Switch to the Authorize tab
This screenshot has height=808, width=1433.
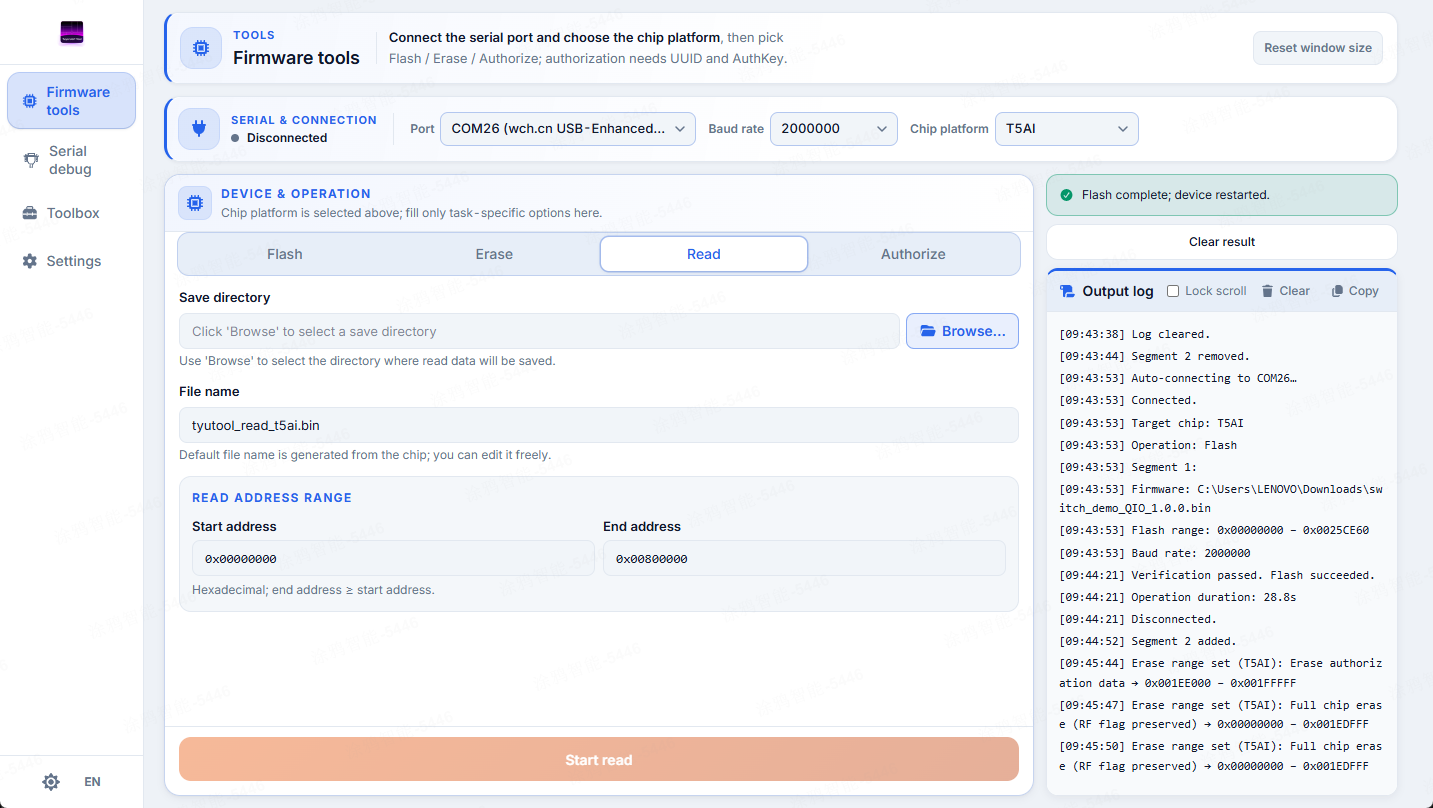click(x=913, y=254)
